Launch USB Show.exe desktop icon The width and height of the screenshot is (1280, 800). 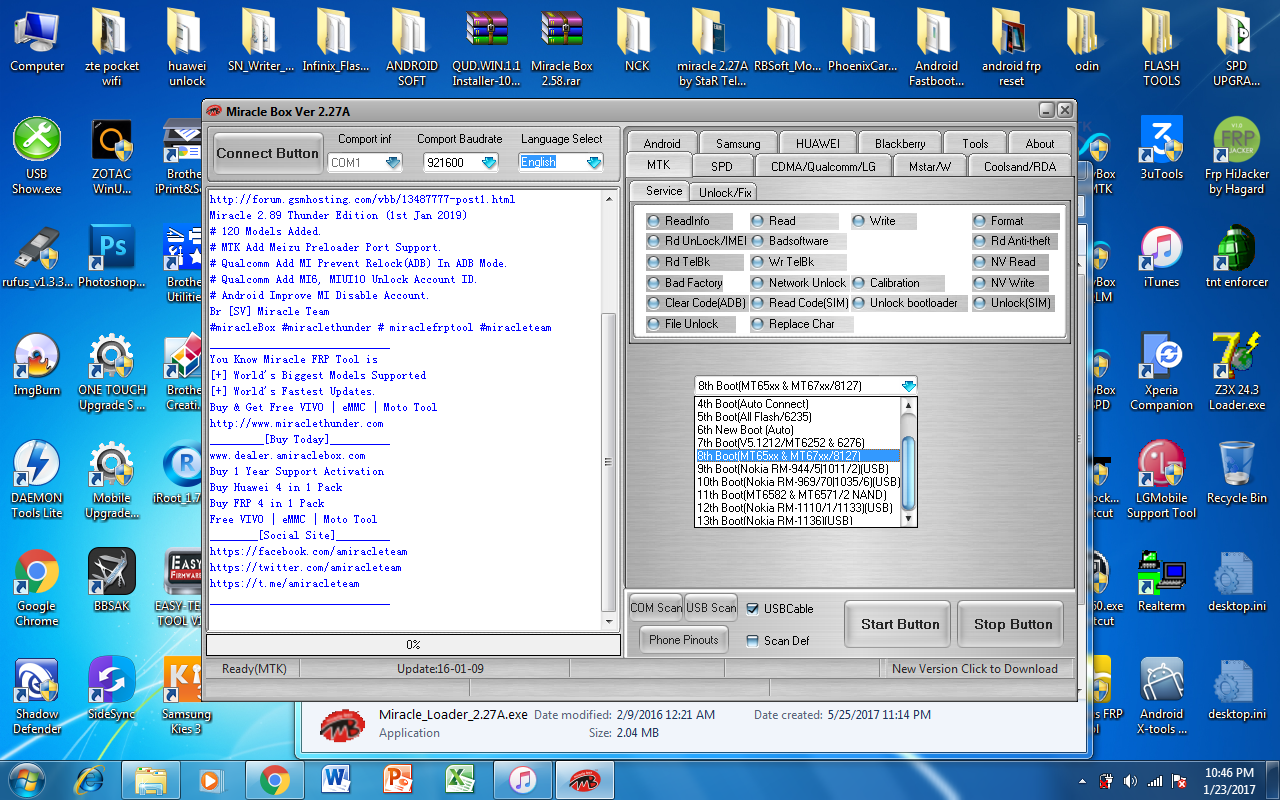point(37,156)
